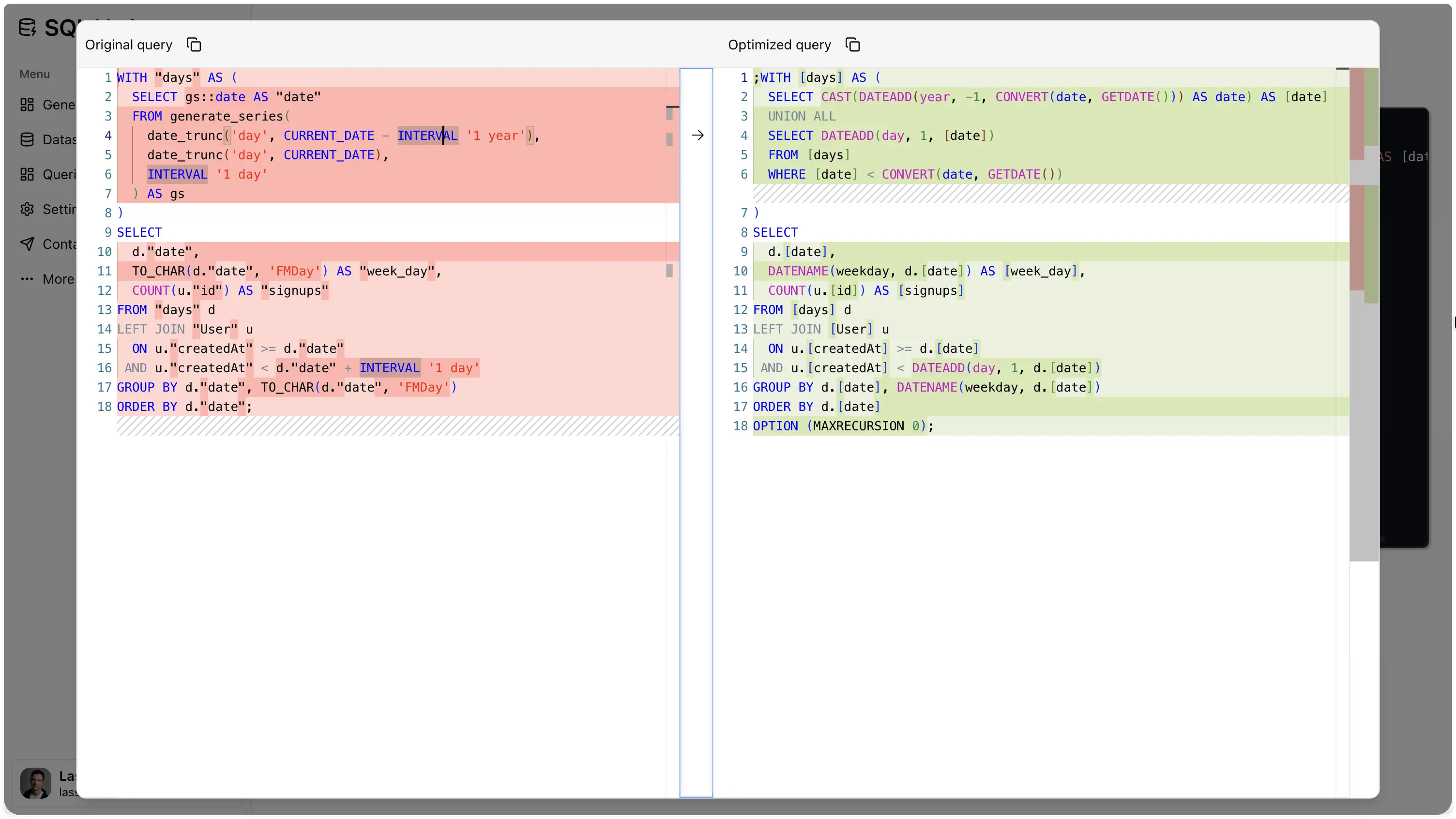Click the user avatar thumbnail
Screen dimensions: 1456x819
pos(36,783)
